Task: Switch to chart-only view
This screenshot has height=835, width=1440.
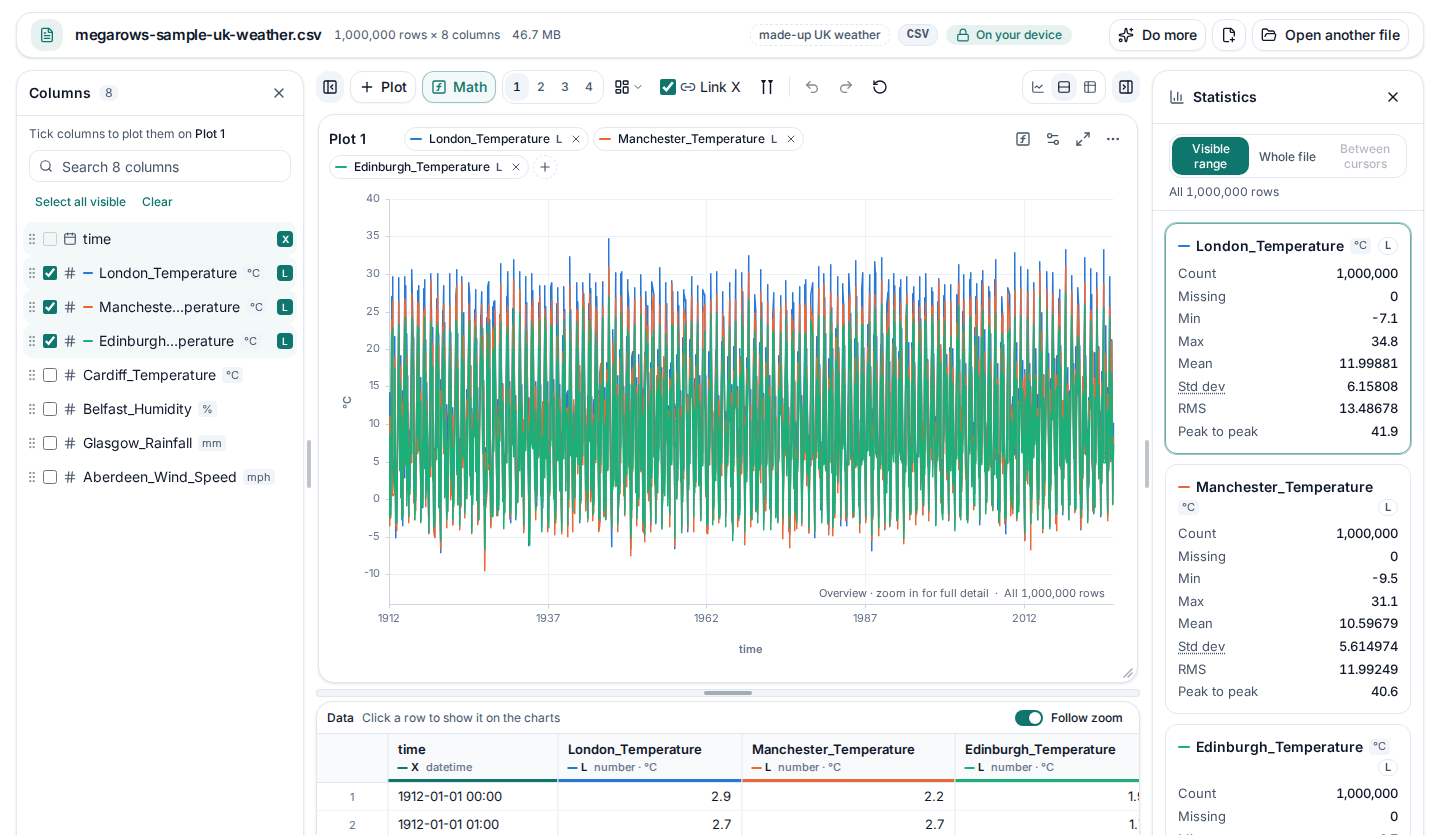Action: pos(1038,87)
